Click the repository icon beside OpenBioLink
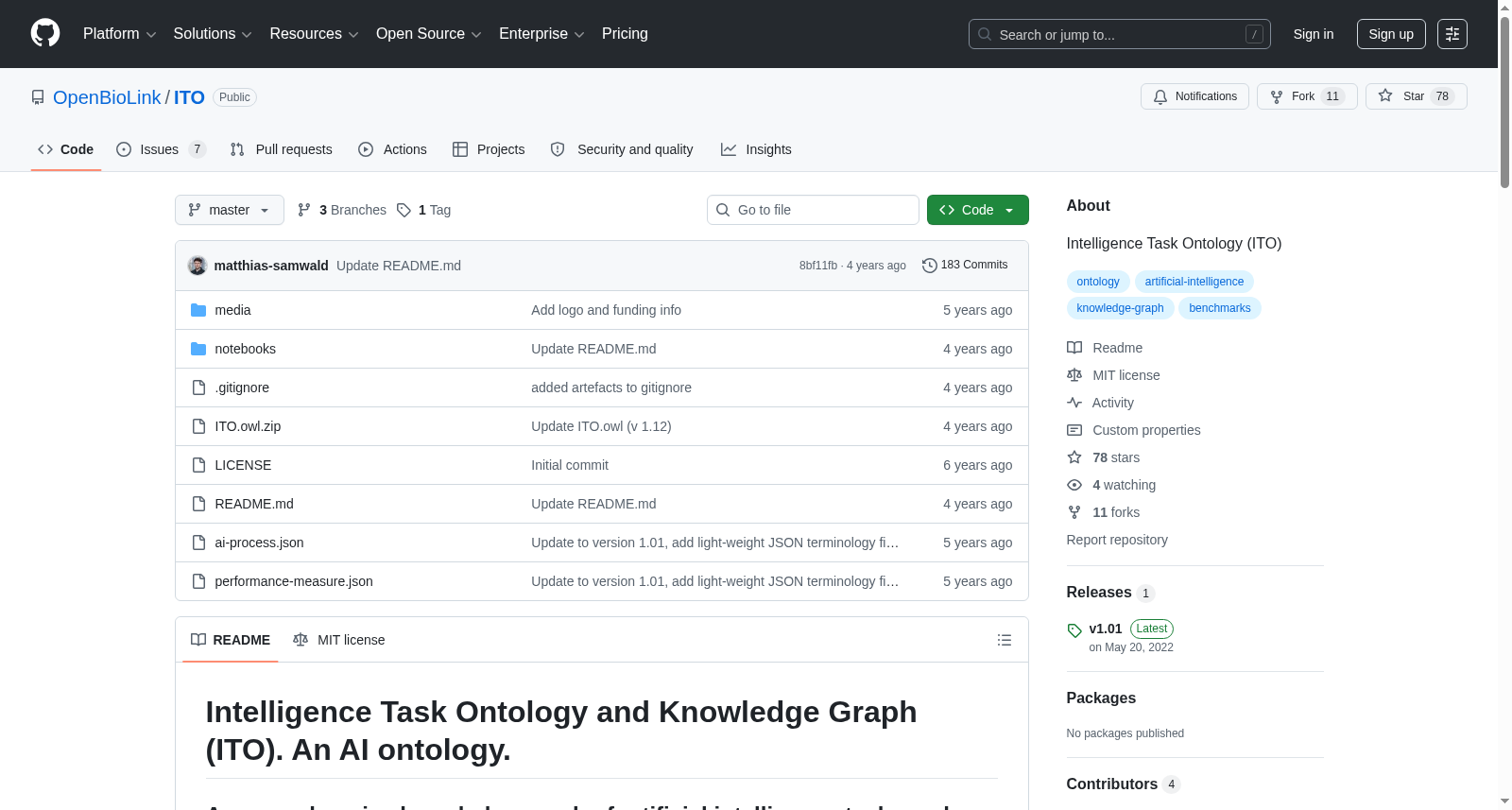 point(38,97)
